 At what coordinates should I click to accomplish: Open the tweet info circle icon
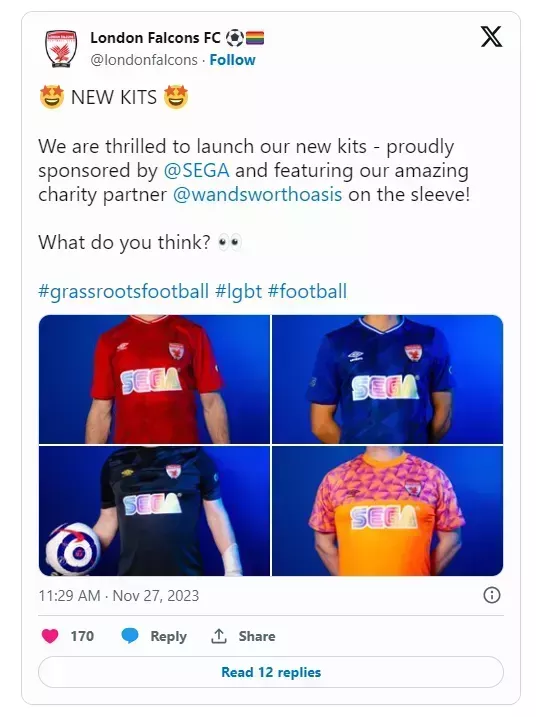coord(492,595)
